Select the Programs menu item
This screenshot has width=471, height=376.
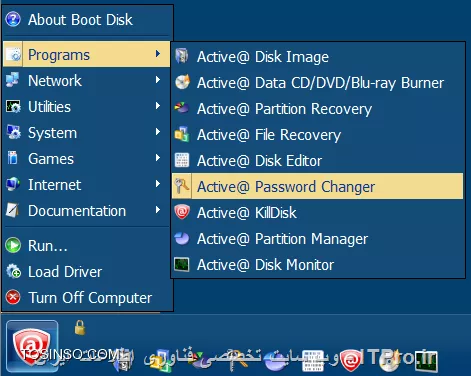pyautogui.click(x=87, y=54)
